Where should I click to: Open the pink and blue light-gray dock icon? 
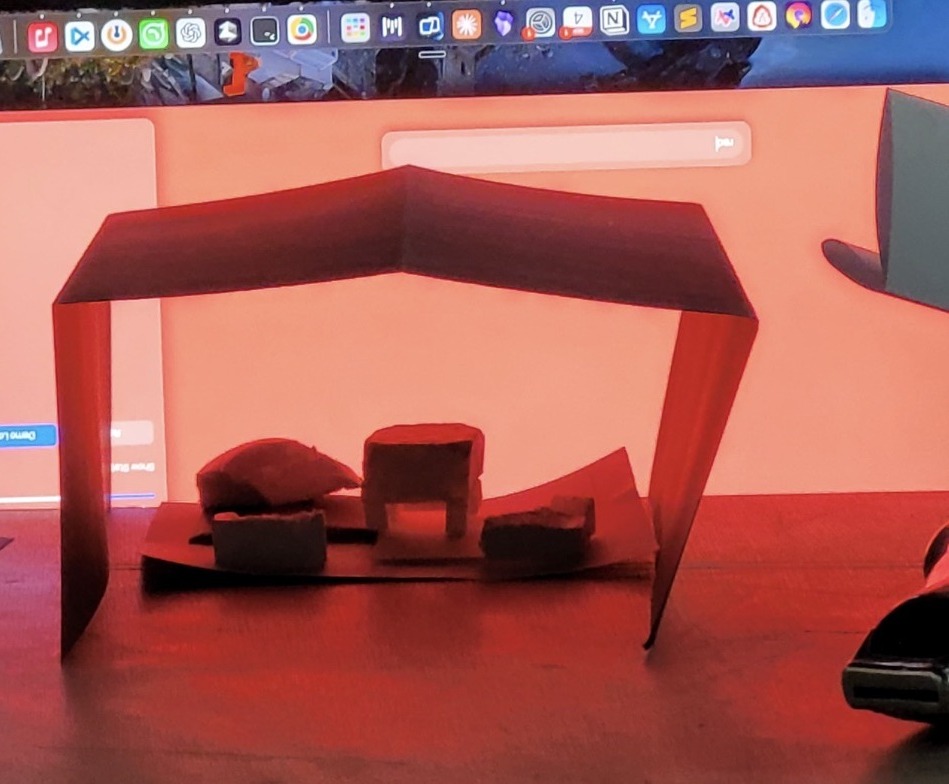coord(724,18)
